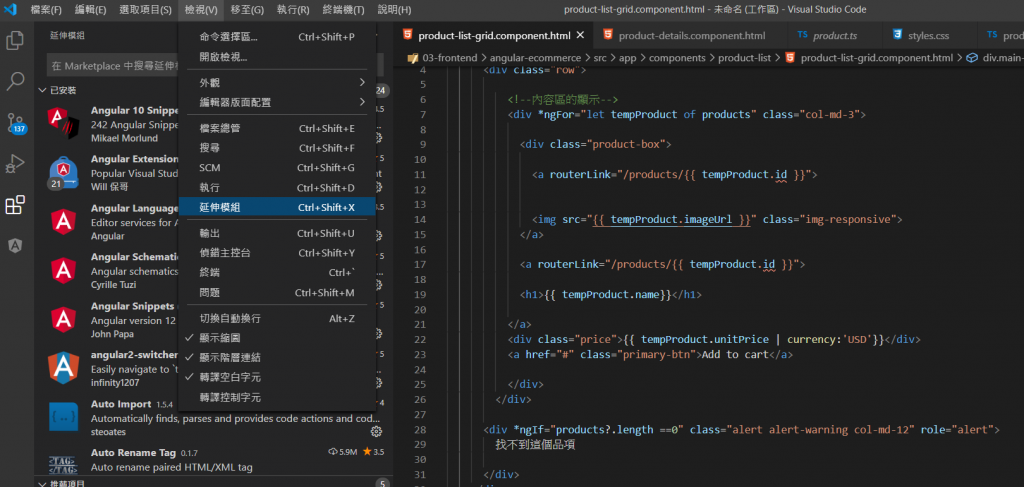Open the Search icon in activity bar
Viewport: 1024px width, 487px height.
pos(15,82)
